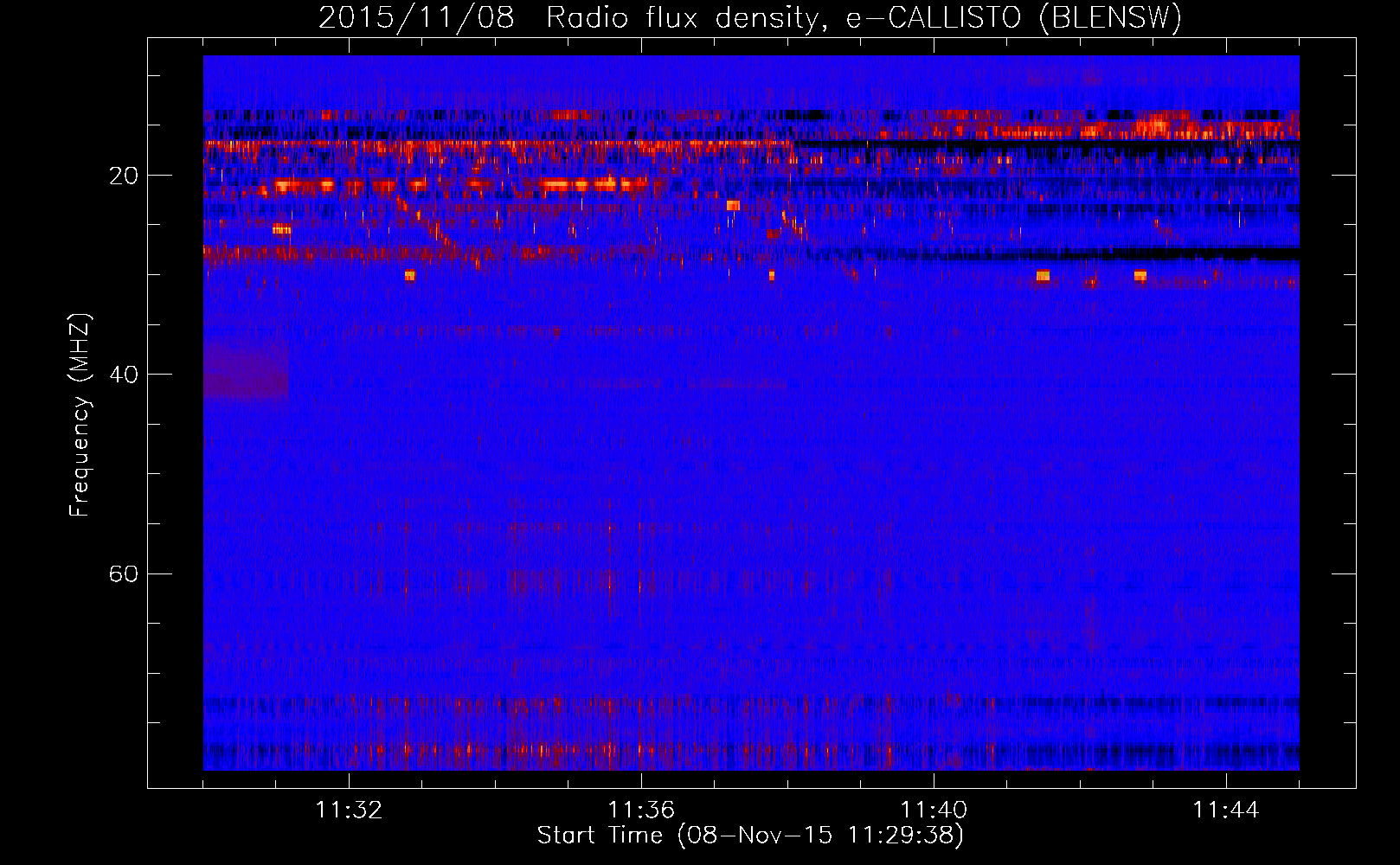Click the 20 MHz frequency tick label
The height and width of the screenshot is (865, 1400).
pyautogui.click(x=123, y=176)
